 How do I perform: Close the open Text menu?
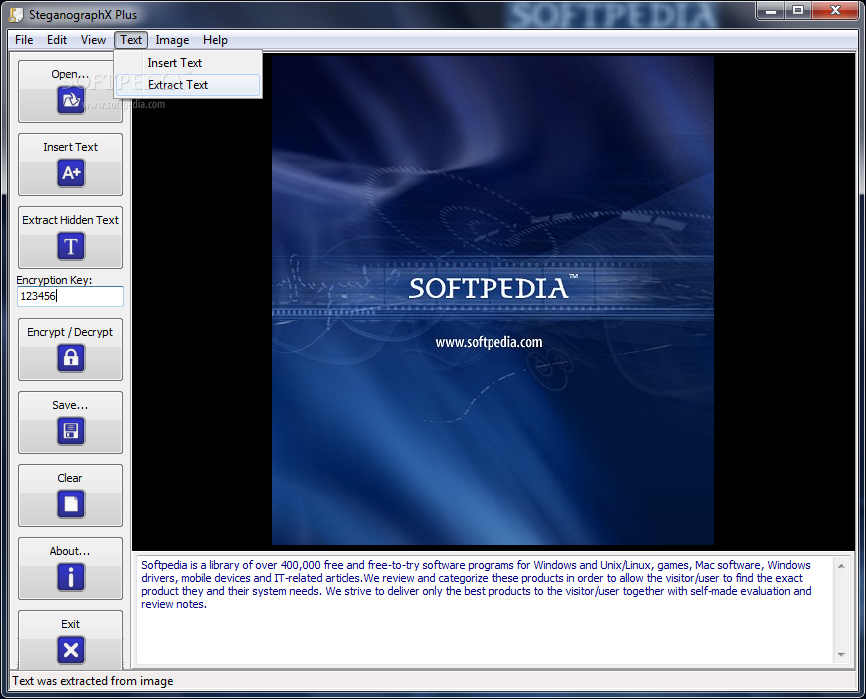(x=131, y=40)
